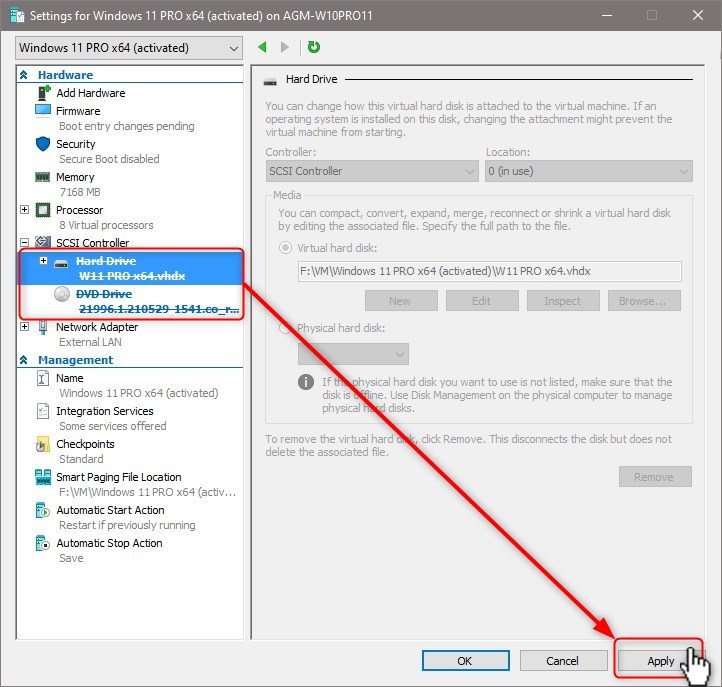The width and height of the screenshot is (722, 687).
Task: Open the Controller dropdown
Action: pyautogui.click(x=372, y=171)
